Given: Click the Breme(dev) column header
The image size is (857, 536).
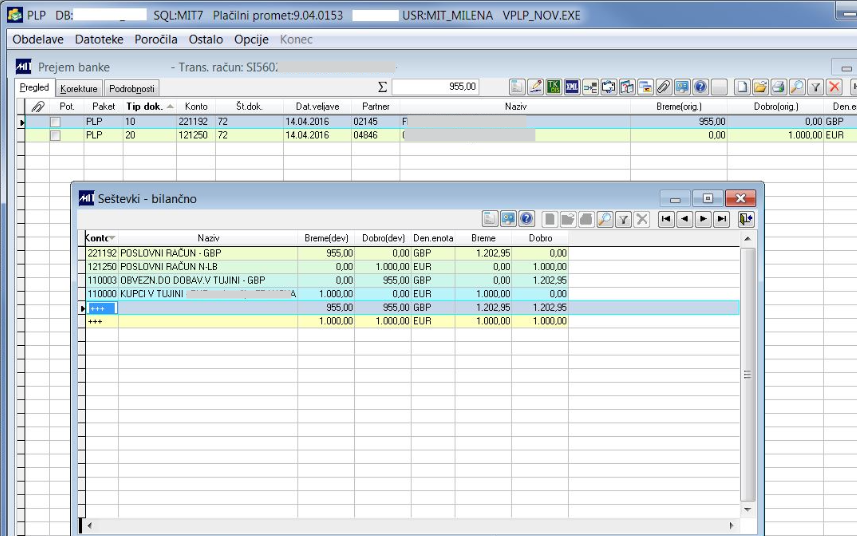Looking at the screenshot, I should click(x=326, y=238).
